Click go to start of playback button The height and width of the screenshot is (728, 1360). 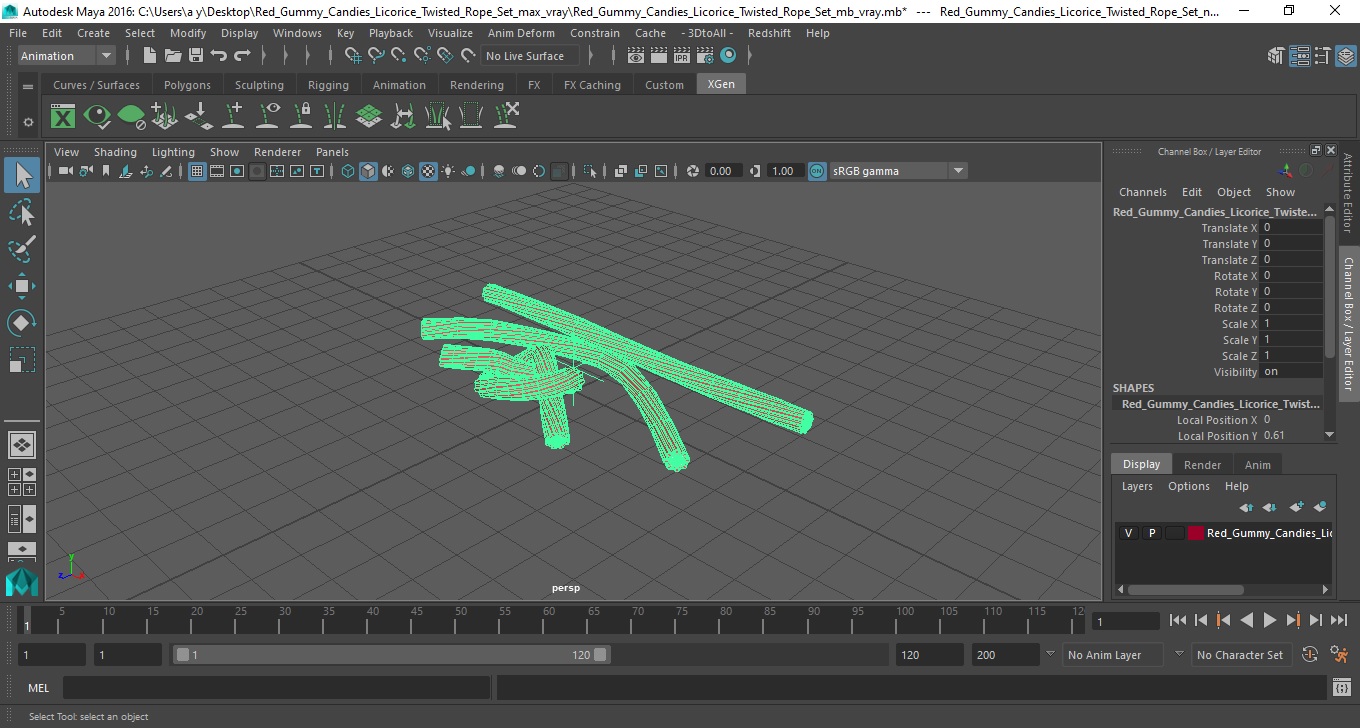pyautogui.click(x=1178, y=621)
